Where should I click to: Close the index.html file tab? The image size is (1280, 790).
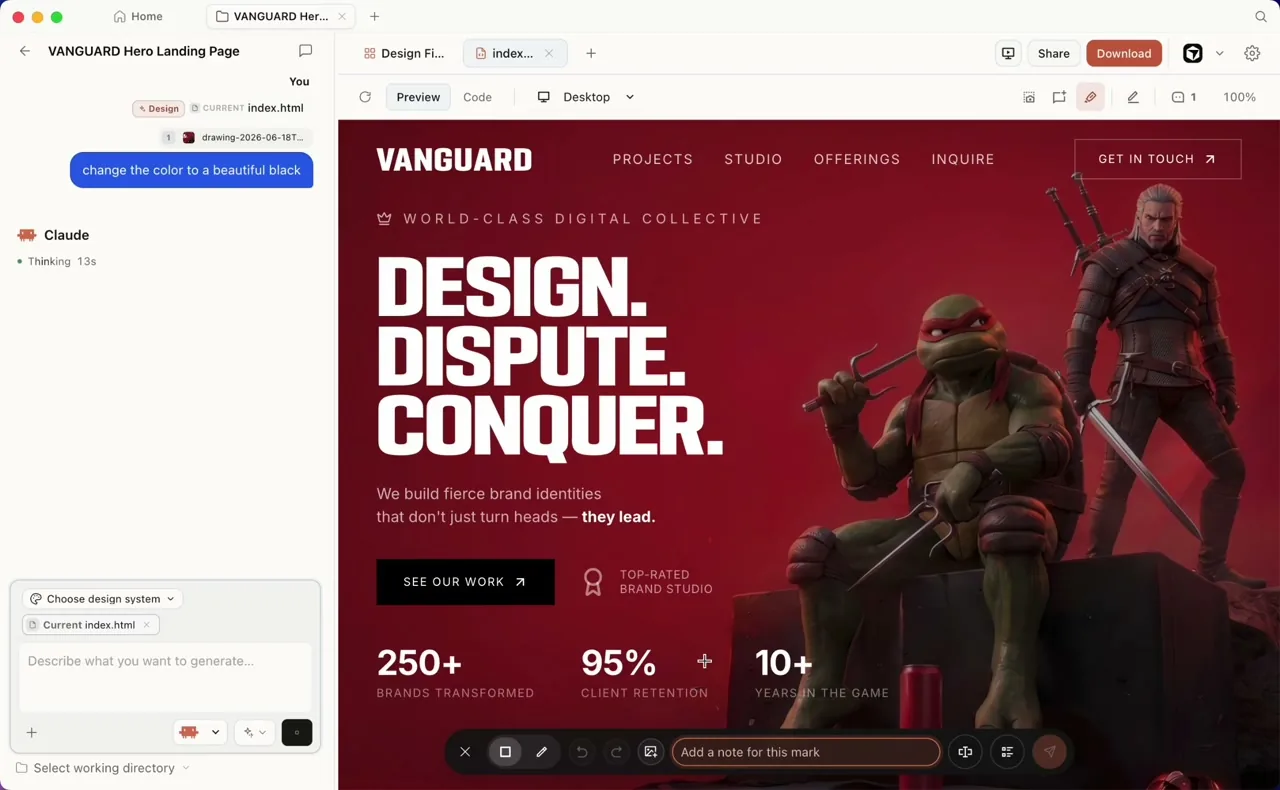tap(549, 53)
